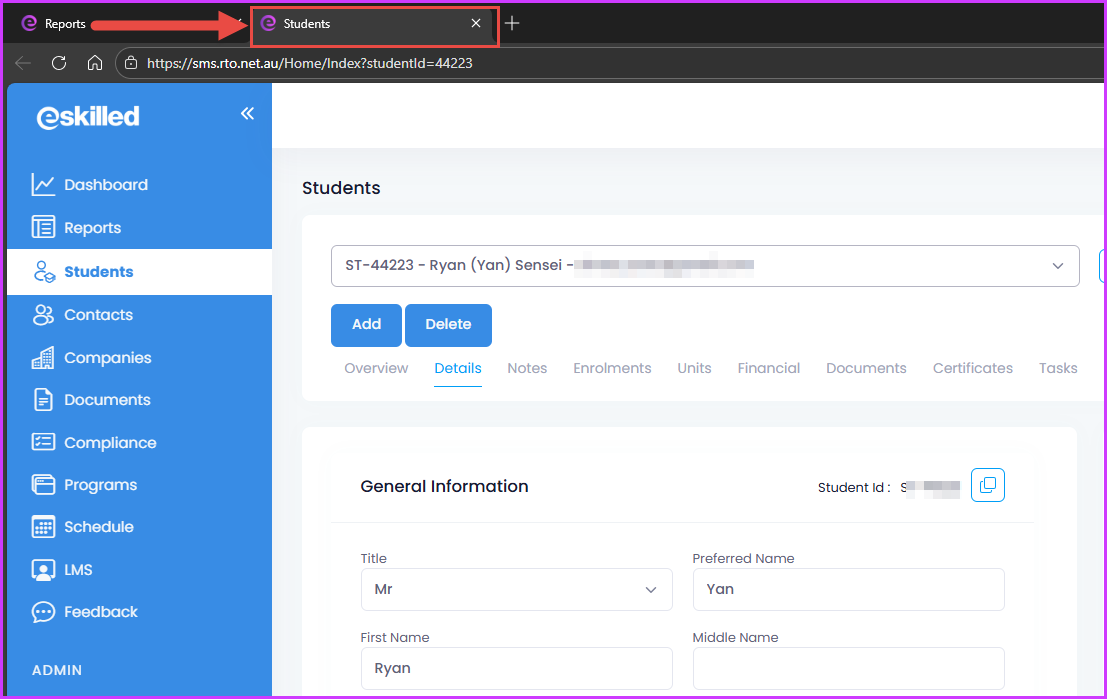Expand the student selector dropdown
This screenshot has width=1107, height=699.
click(x=1057, y=266)
